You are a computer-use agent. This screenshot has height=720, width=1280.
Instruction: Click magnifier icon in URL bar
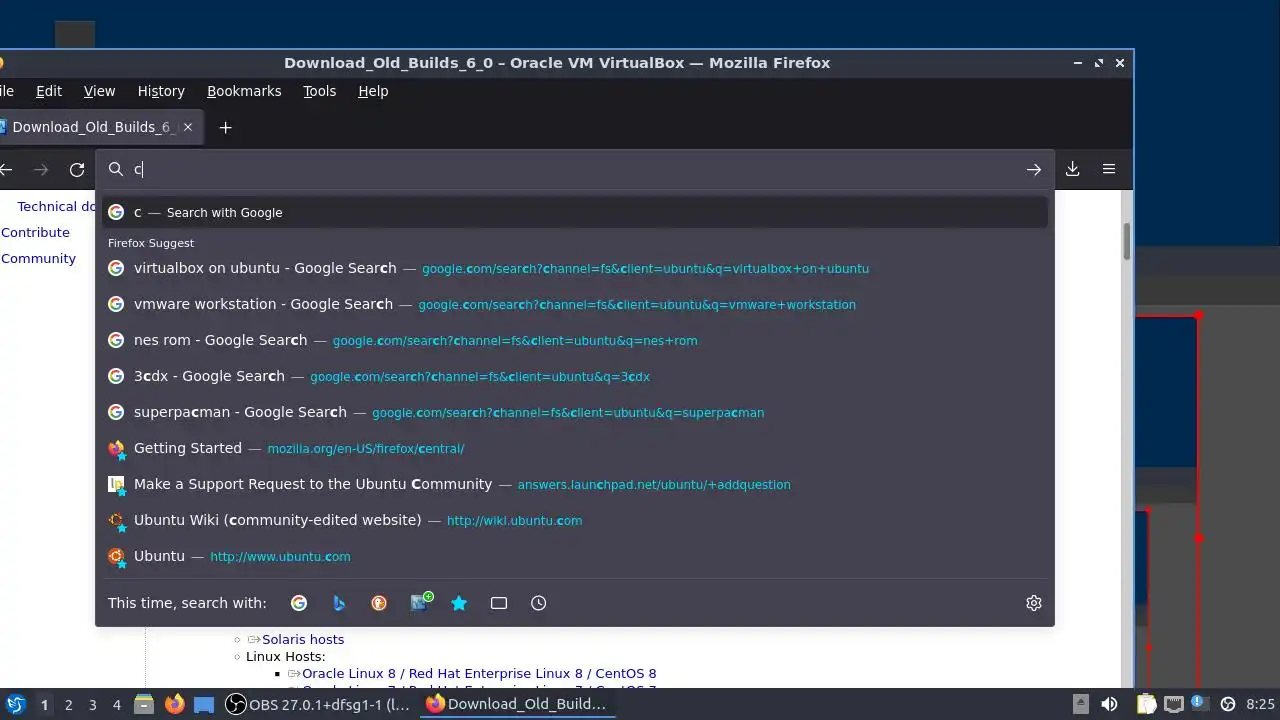point(116,169)
